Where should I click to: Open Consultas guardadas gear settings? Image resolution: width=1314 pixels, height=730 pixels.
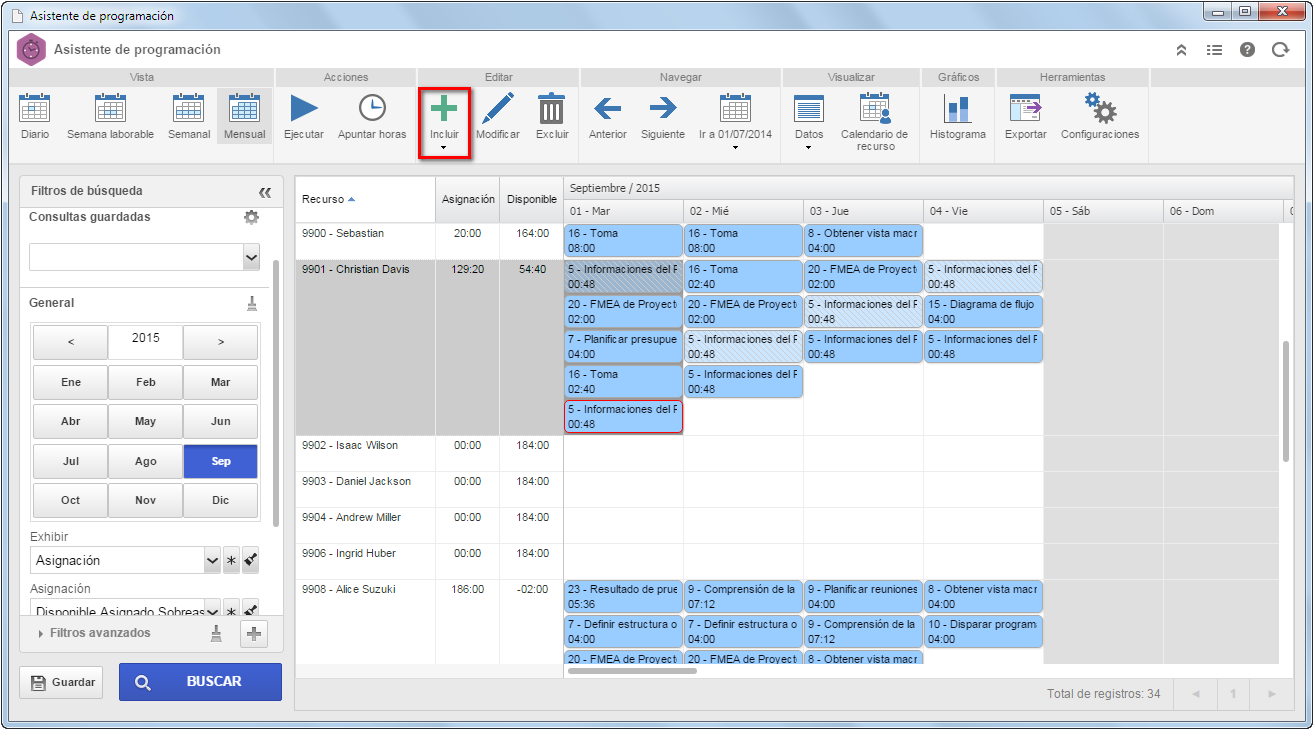[x=252, y=217]
